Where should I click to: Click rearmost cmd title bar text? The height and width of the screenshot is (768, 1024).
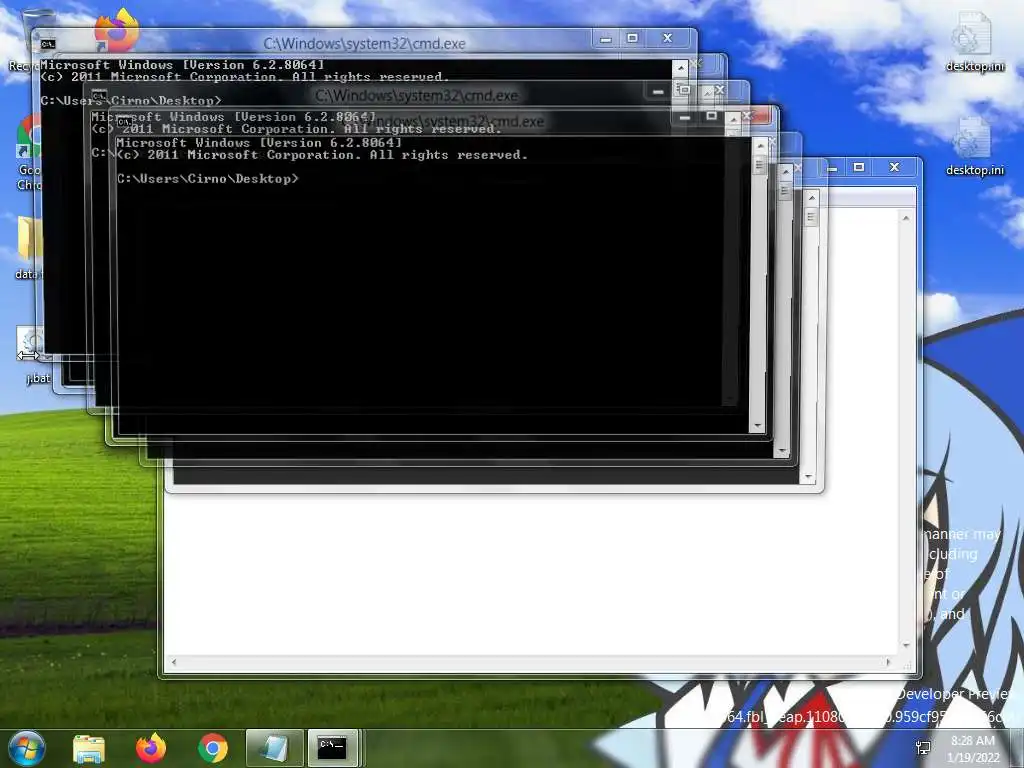click(364, 44)
